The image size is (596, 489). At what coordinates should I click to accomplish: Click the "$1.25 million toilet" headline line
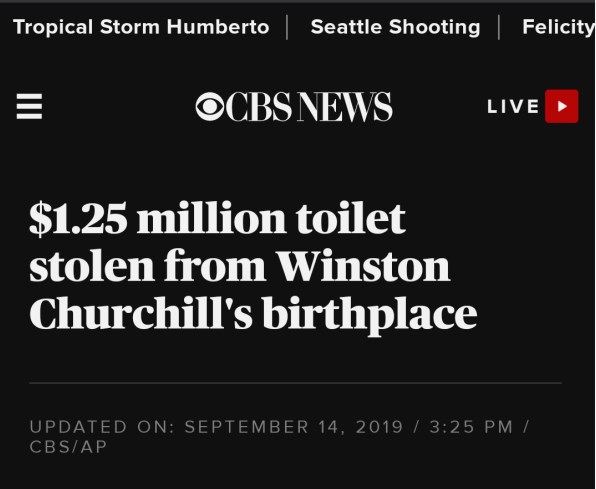217,219
